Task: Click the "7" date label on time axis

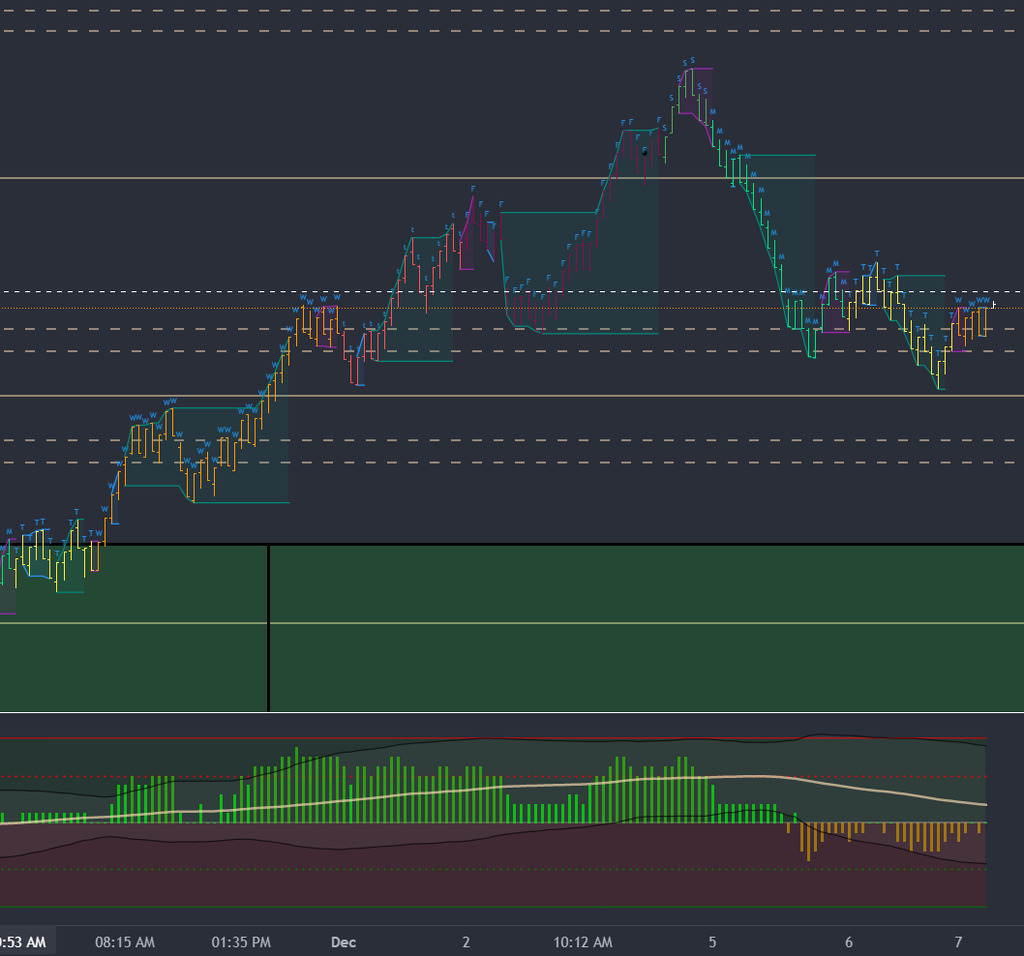Action: pos(958,942)
